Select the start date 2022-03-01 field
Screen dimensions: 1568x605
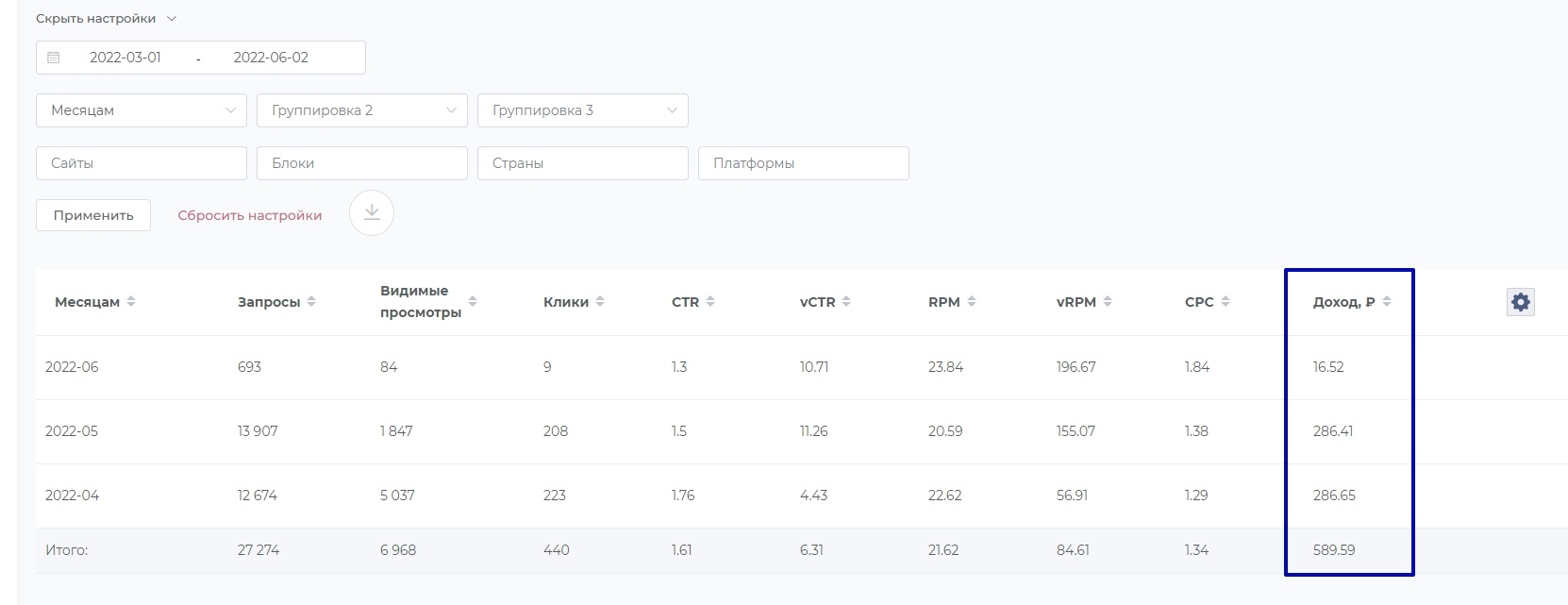125,58
